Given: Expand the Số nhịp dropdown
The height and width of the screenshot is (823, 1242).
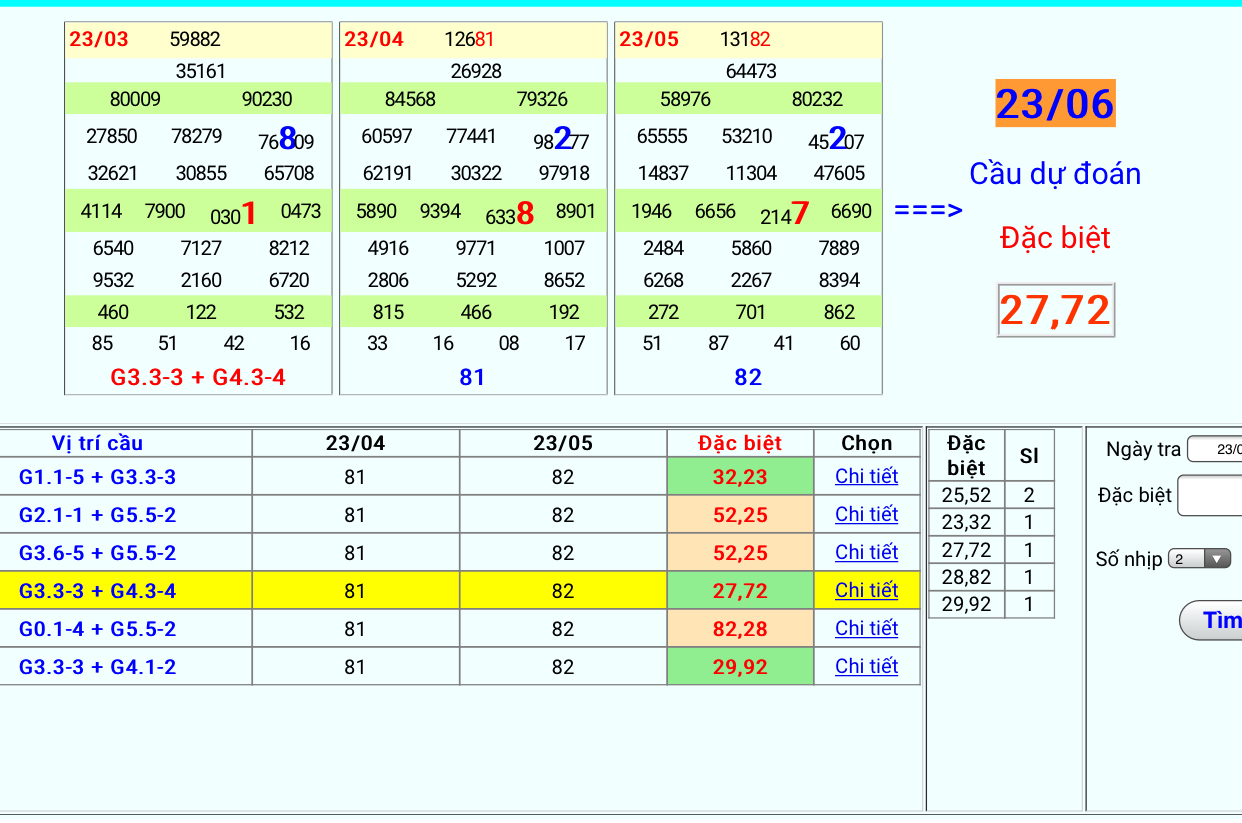Looking at the screenshot, I should 1200,559.
